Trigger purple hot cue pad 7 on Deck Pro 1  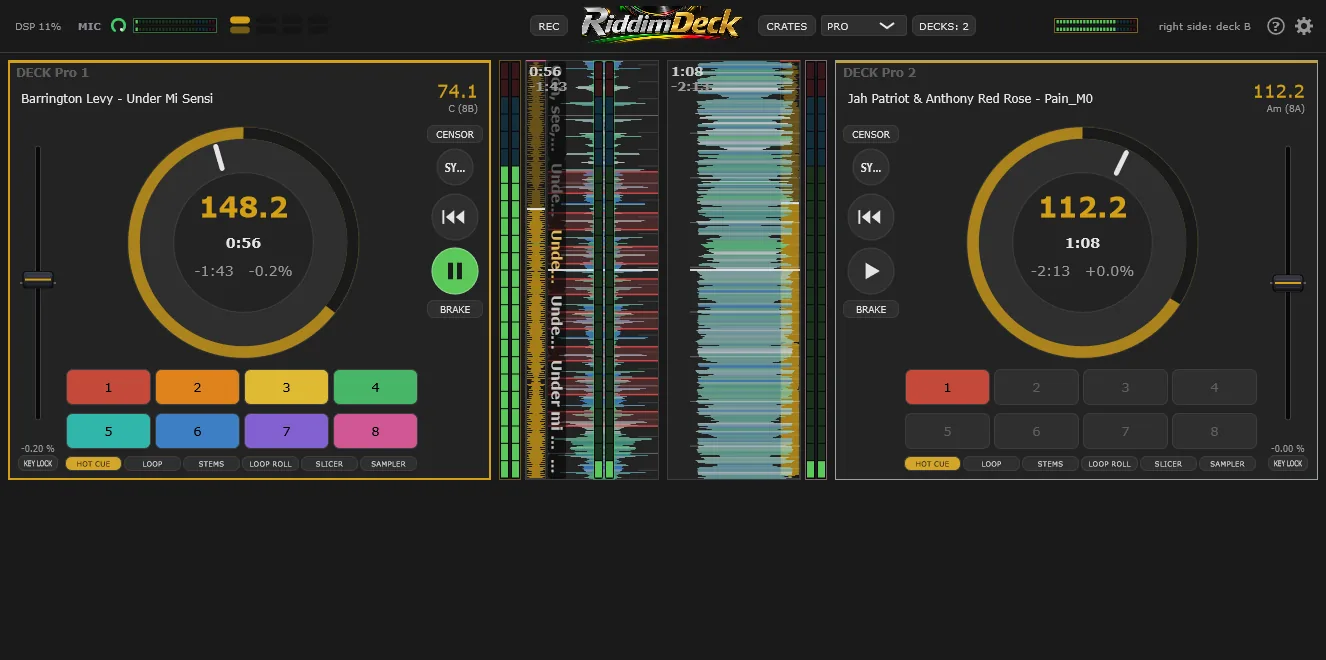286,431
